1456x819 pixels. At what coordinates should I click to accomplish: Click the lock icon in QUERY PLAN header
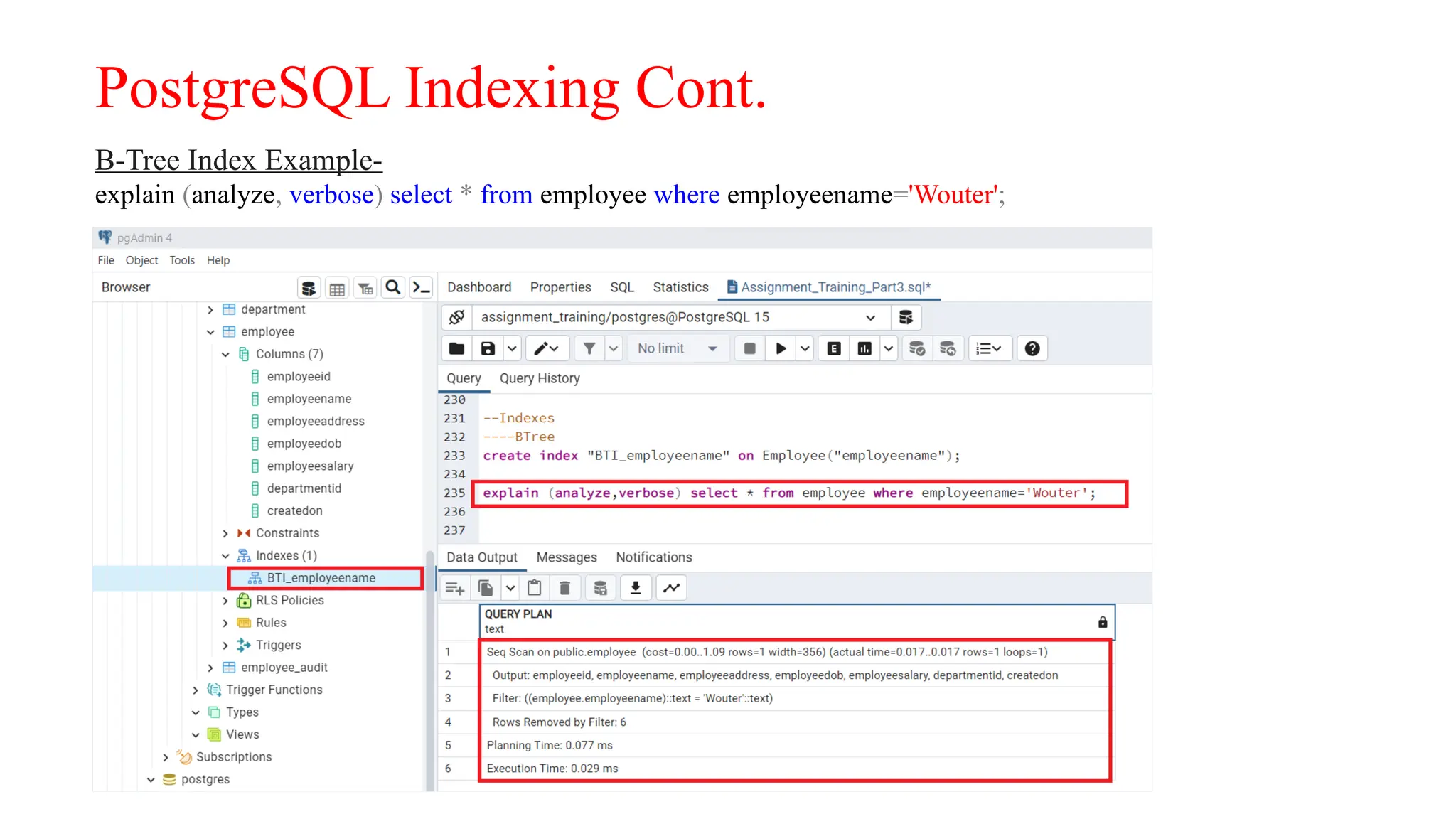click(x=1103, y=622)
